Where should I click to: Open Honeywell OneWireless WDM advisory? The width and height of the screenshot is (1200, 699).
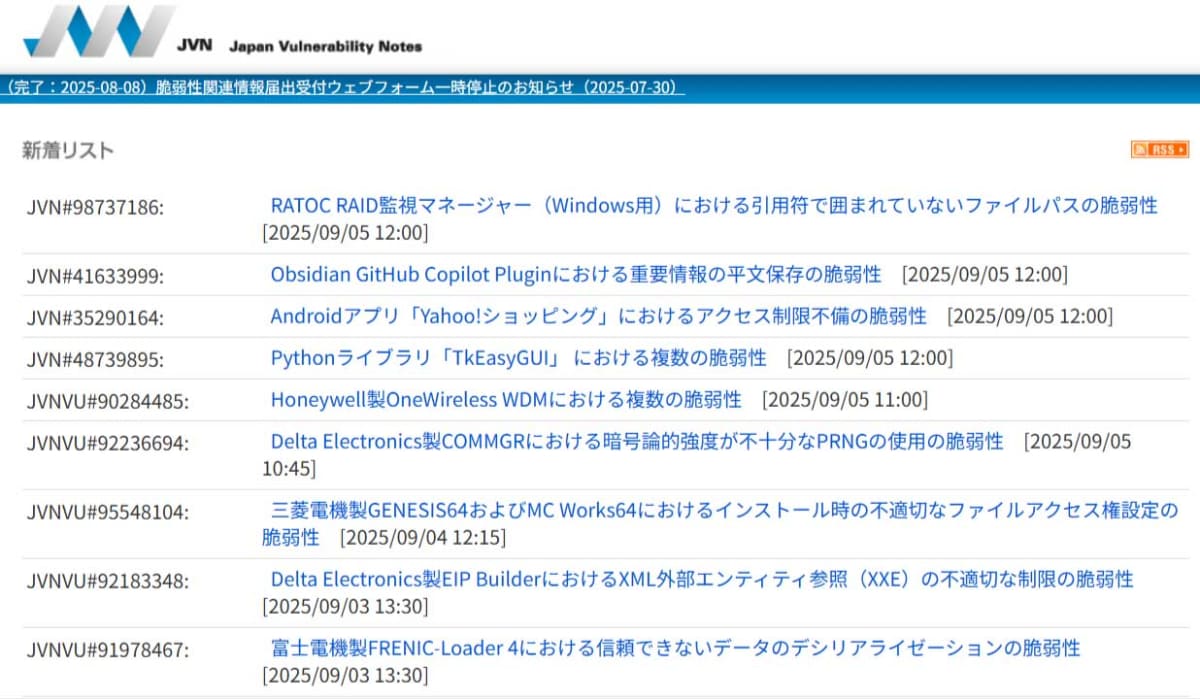click(x=506, y=399)
